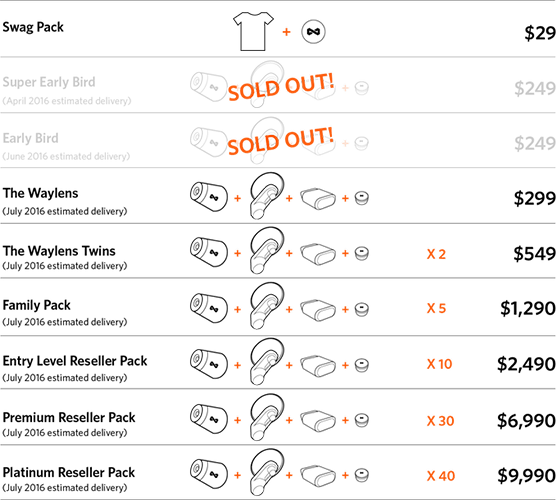557x500 pixels.
Task: Click the $299 price of The Waylens
Action: tap(535, 198)
